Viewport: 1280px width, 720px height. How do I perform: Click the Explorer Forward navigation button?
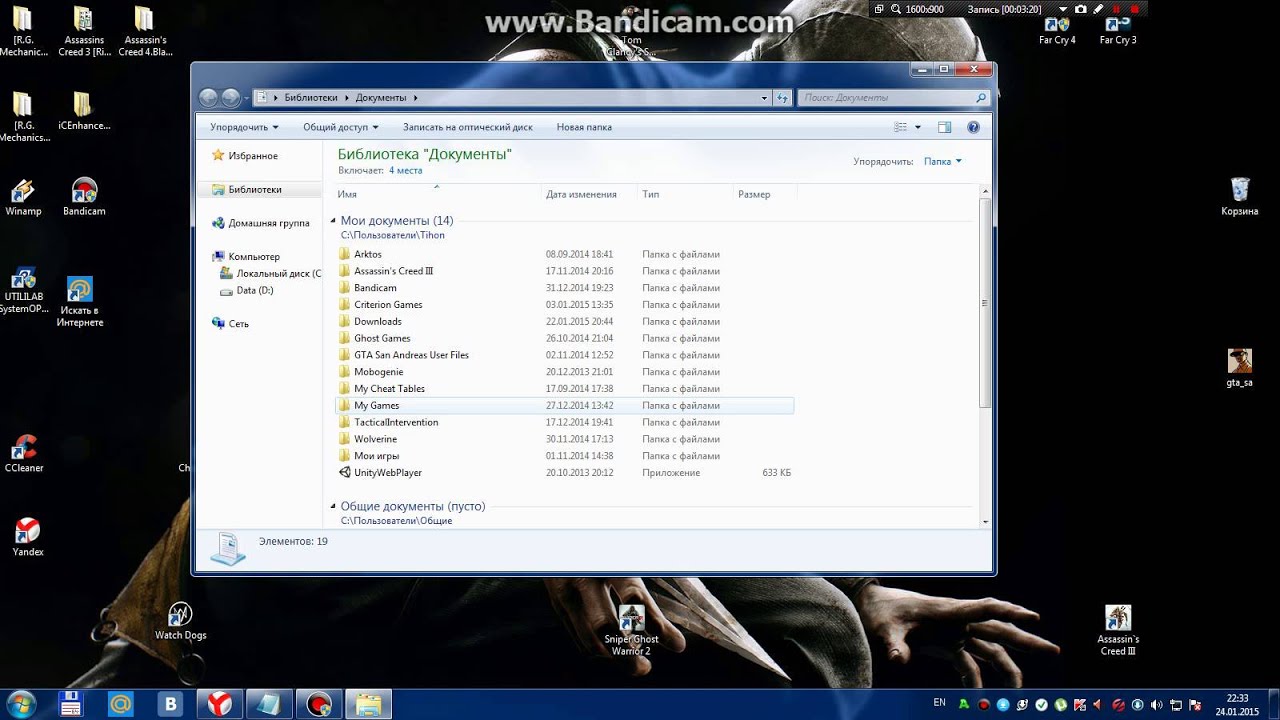click(x=230, y=97)
